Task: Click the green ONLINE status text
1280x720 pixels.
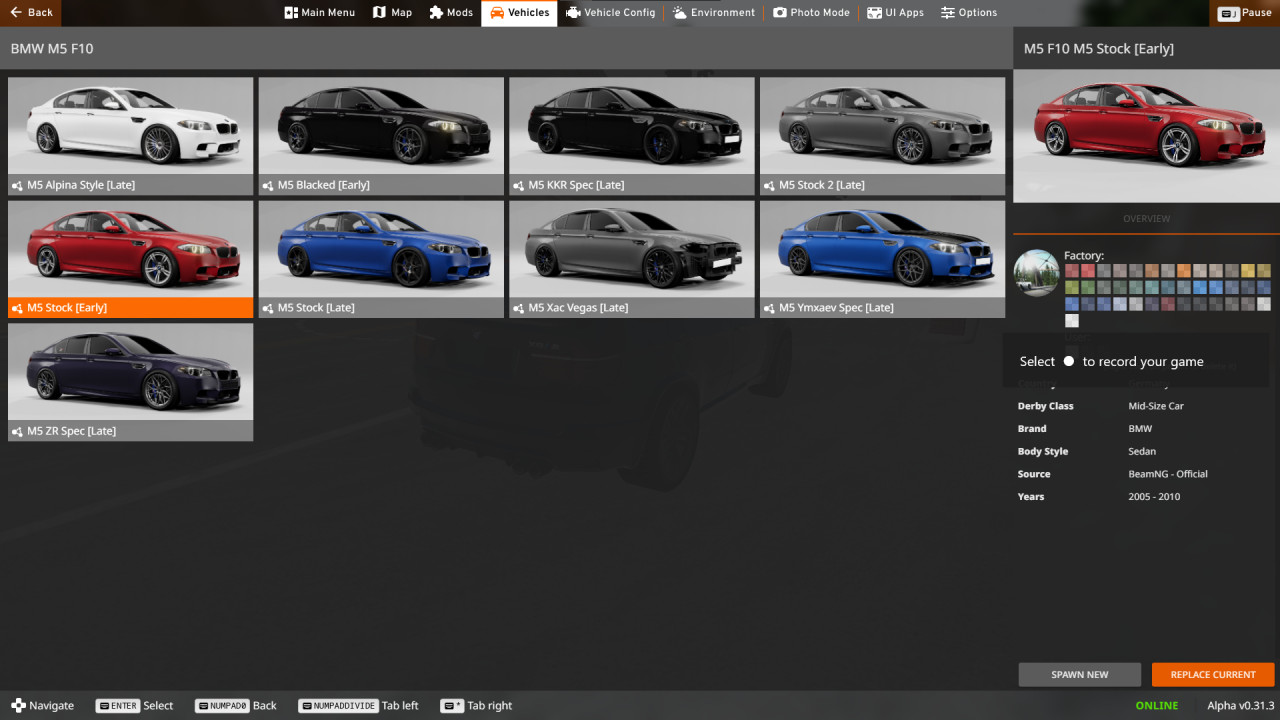Action: click(1157, 705)
